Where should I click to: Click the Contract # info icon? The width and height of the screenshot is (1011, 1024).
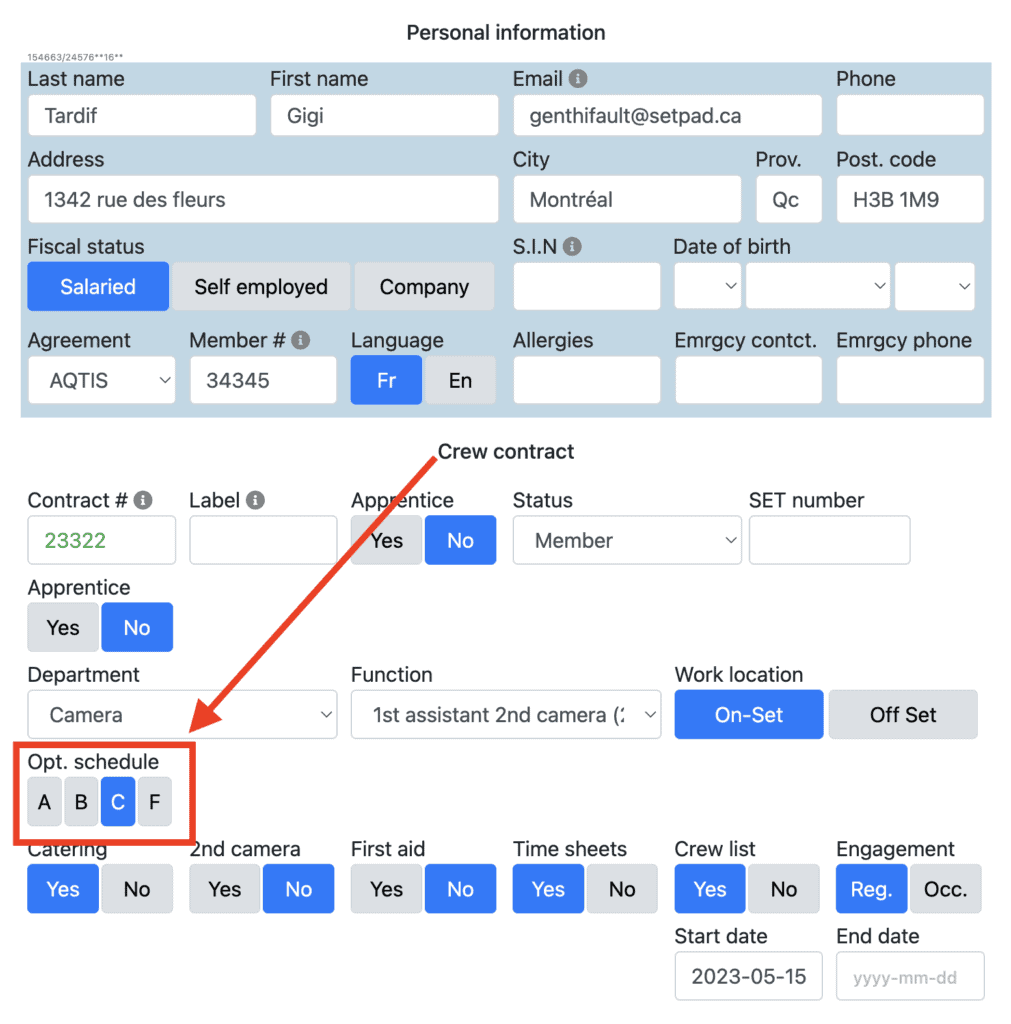click(143, 500)
